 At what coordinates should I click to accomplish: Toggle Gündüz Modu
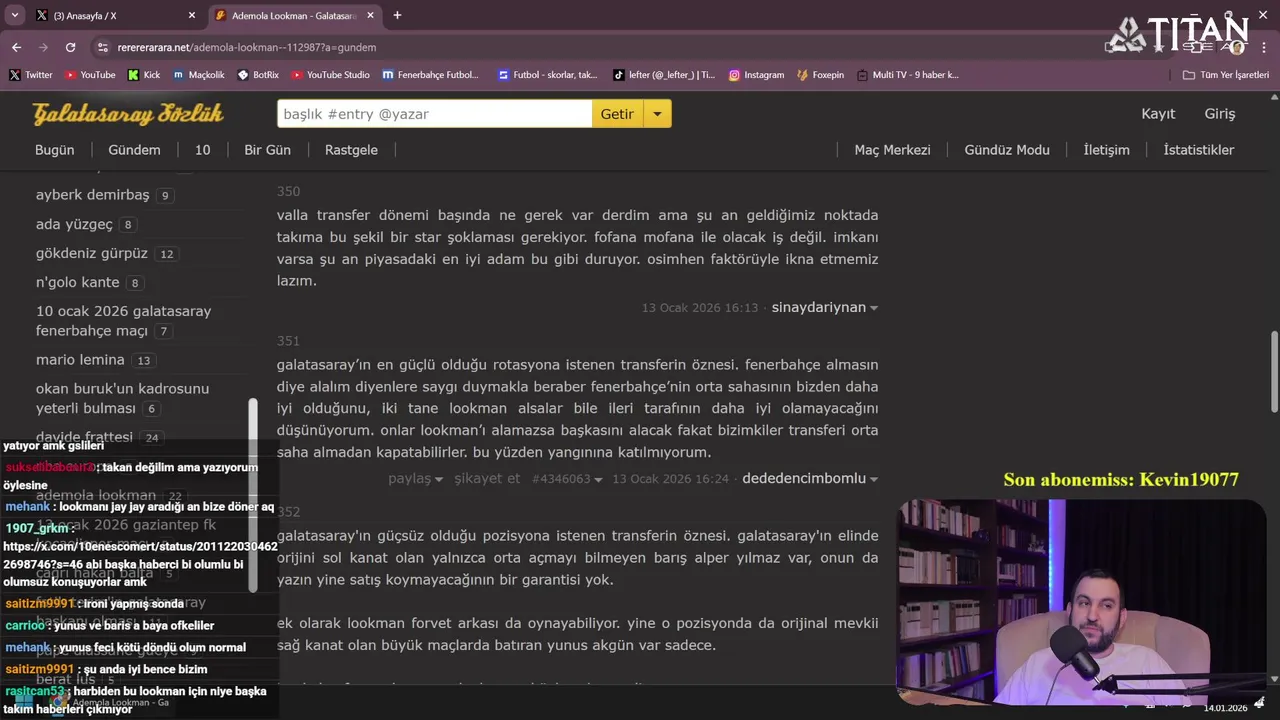click(1007, 150)
